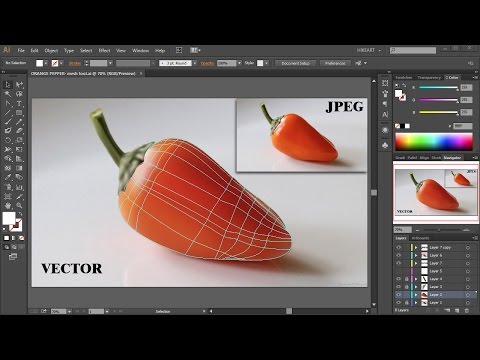The height and width of the screenshot is (360, 480).
Task: Open the Window menu
Action: click(x=140, y=50)
